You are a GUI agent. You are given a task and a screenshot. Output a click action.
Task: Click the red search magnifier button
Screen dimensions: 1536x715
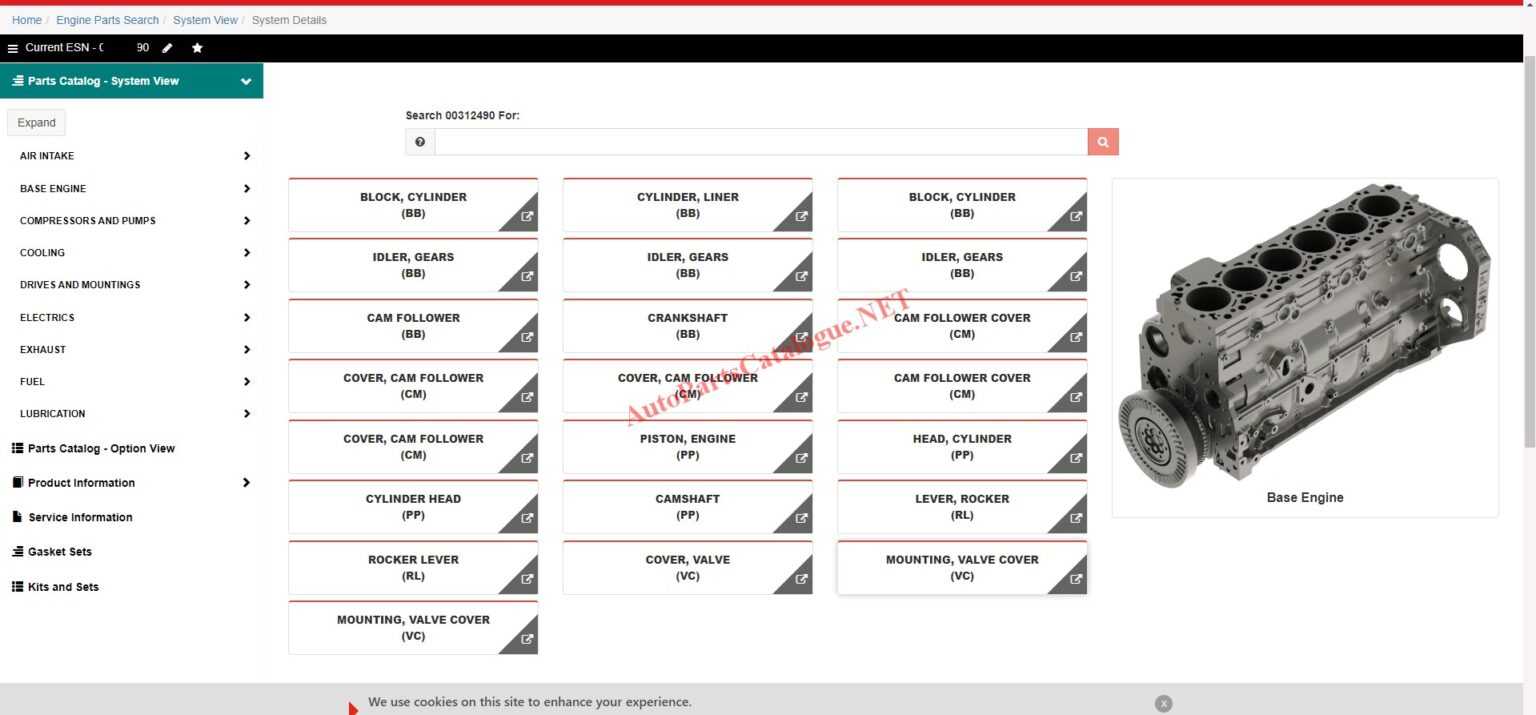(x=1102, y=141)
